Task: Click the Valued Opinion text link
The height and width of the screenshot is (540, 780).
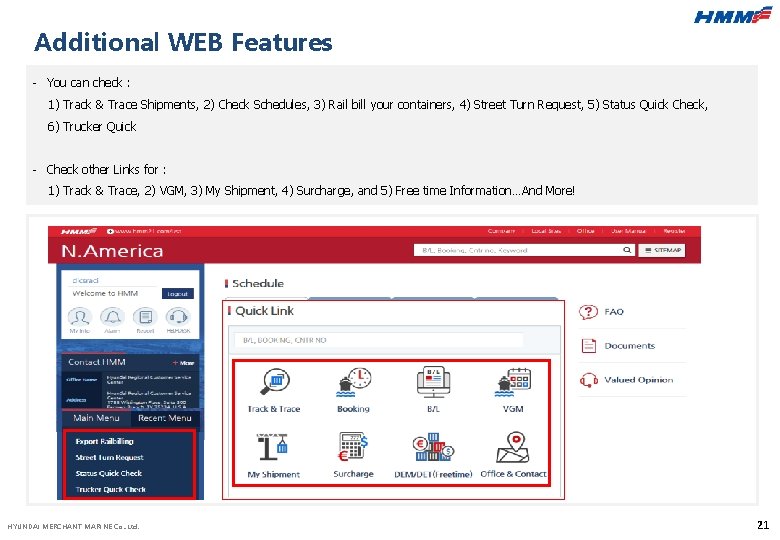Action: (639, 380)
